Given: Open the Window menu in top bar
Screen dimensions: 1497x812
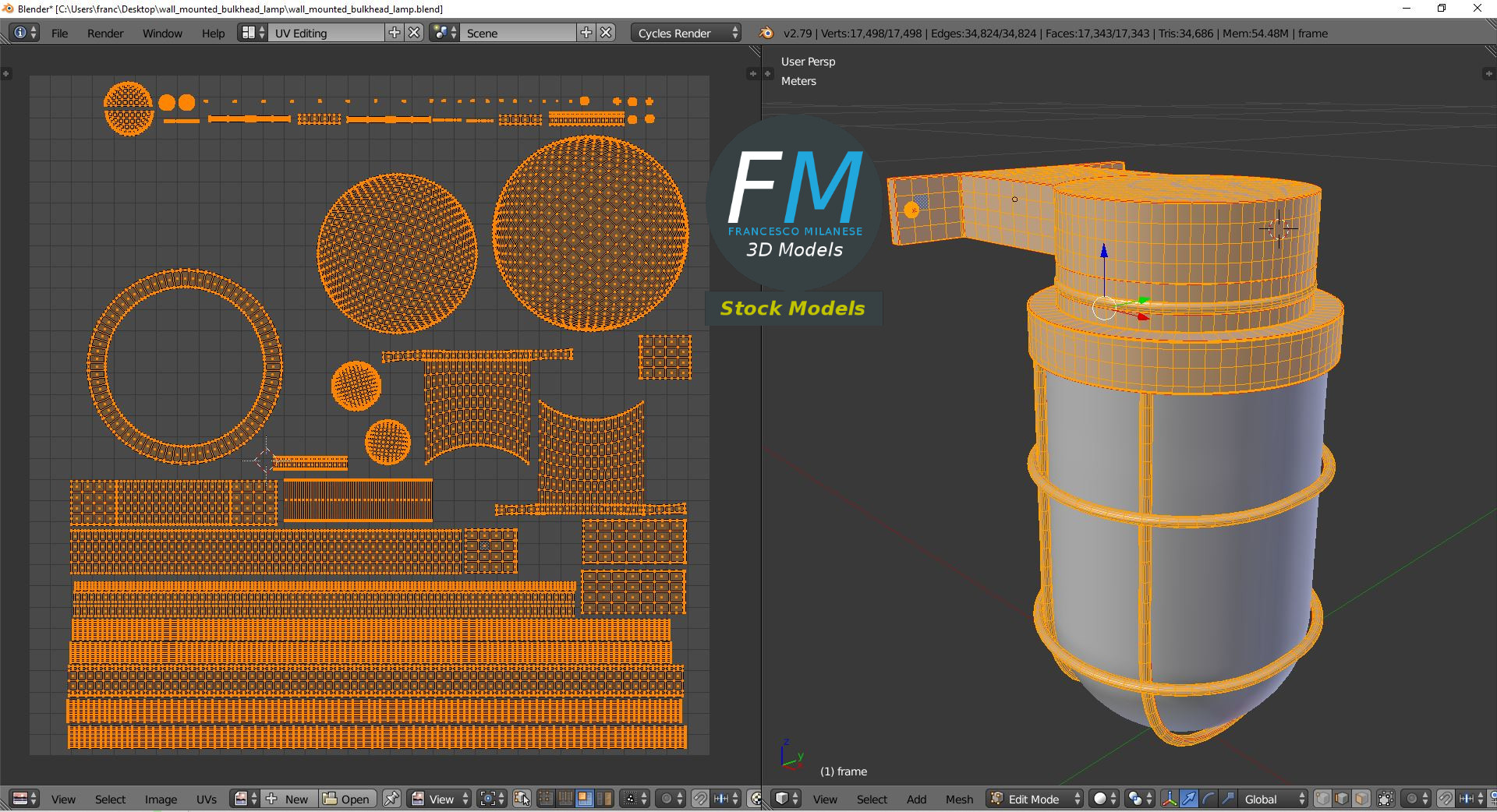Looking at the screenshot, I should pyautogui.click(x=162, y=34).
